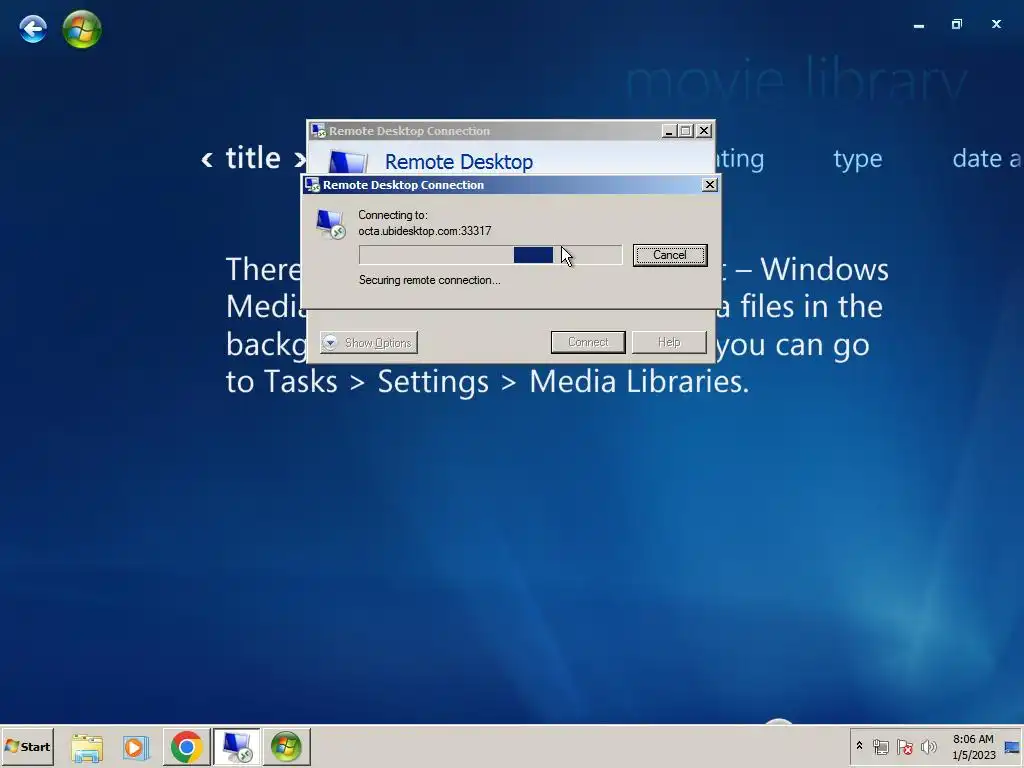Click the Remote Desktop title icon in dialog
This screenshot has width=1024, height=768.
pos(312,185)
